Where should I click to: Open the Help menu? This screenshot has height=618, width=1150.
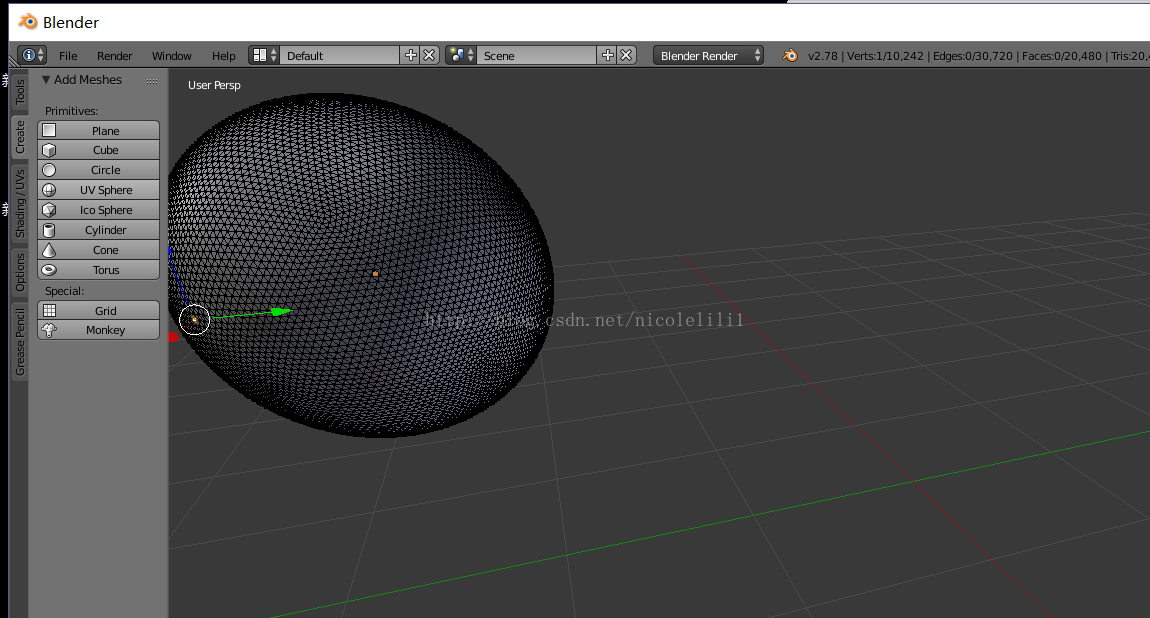coord(224,56)
